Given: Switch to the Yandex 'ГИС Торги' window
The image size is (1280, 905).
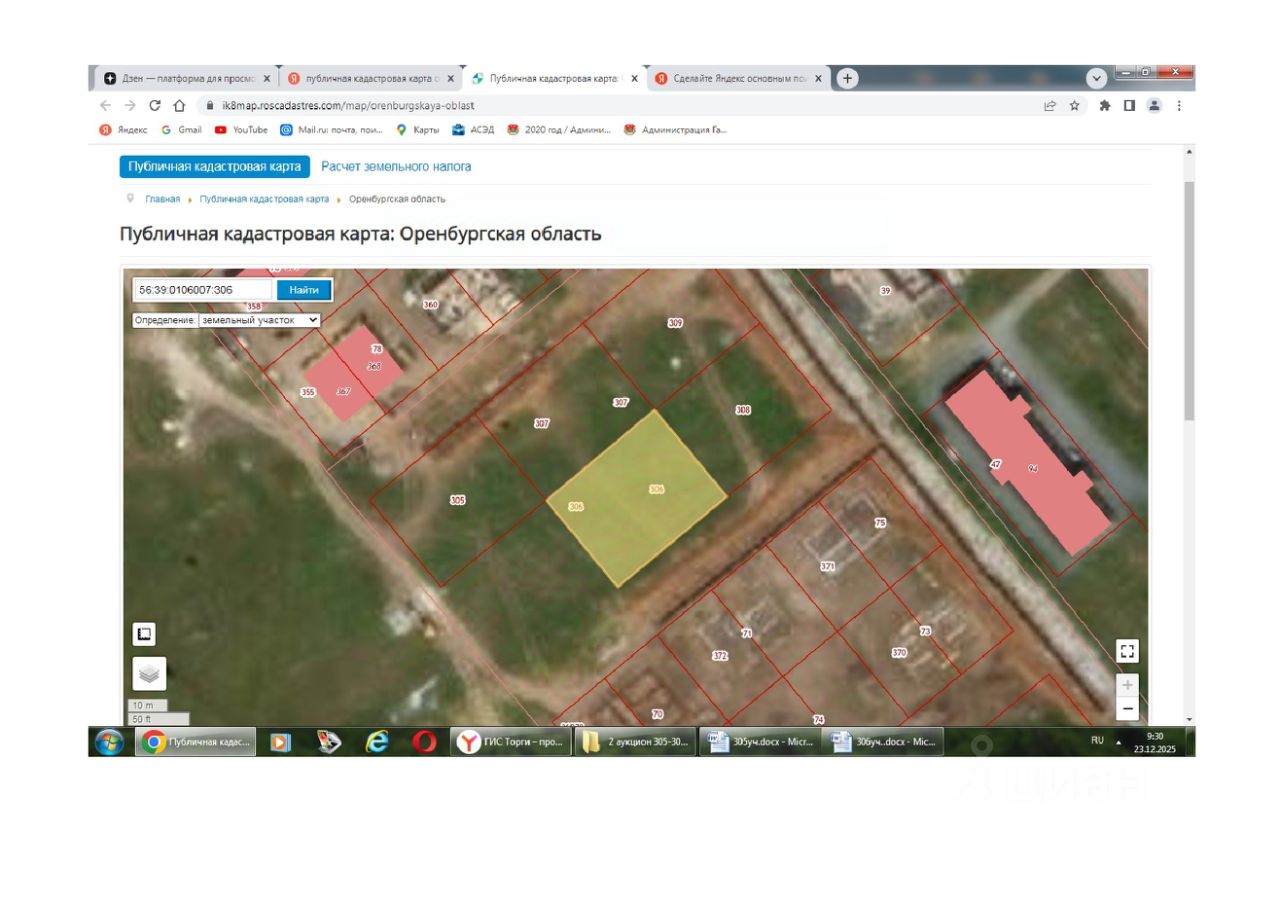Looking at the screenshot, I should pos(512,742).
